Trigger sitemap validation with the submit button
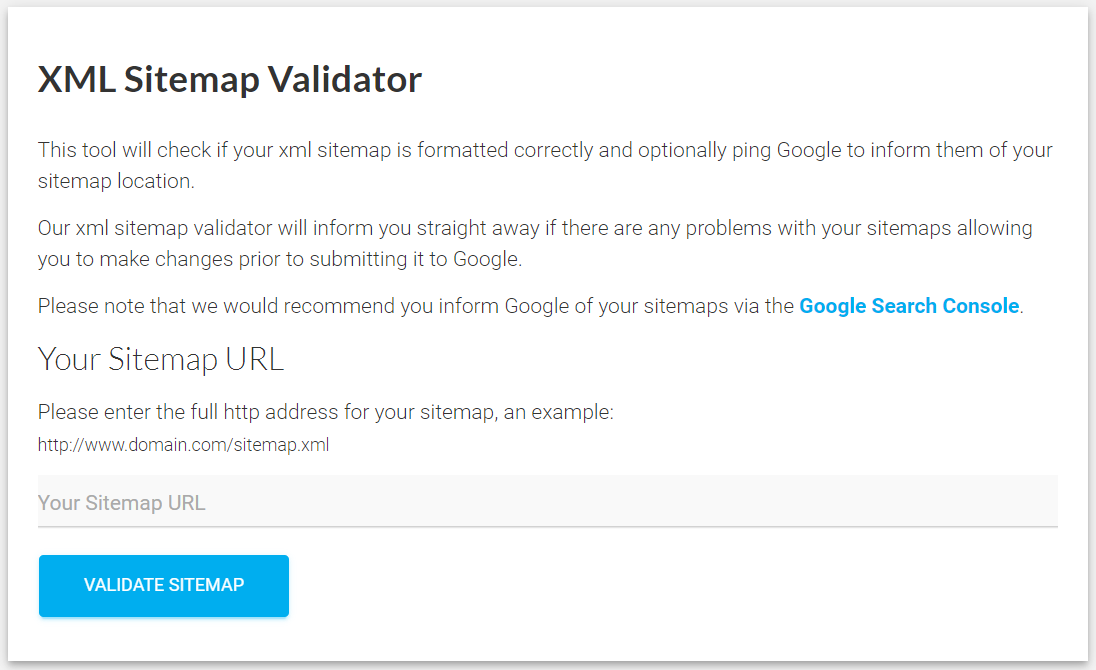The width and height of the screenshot is (1096, 670). point(163,585)
